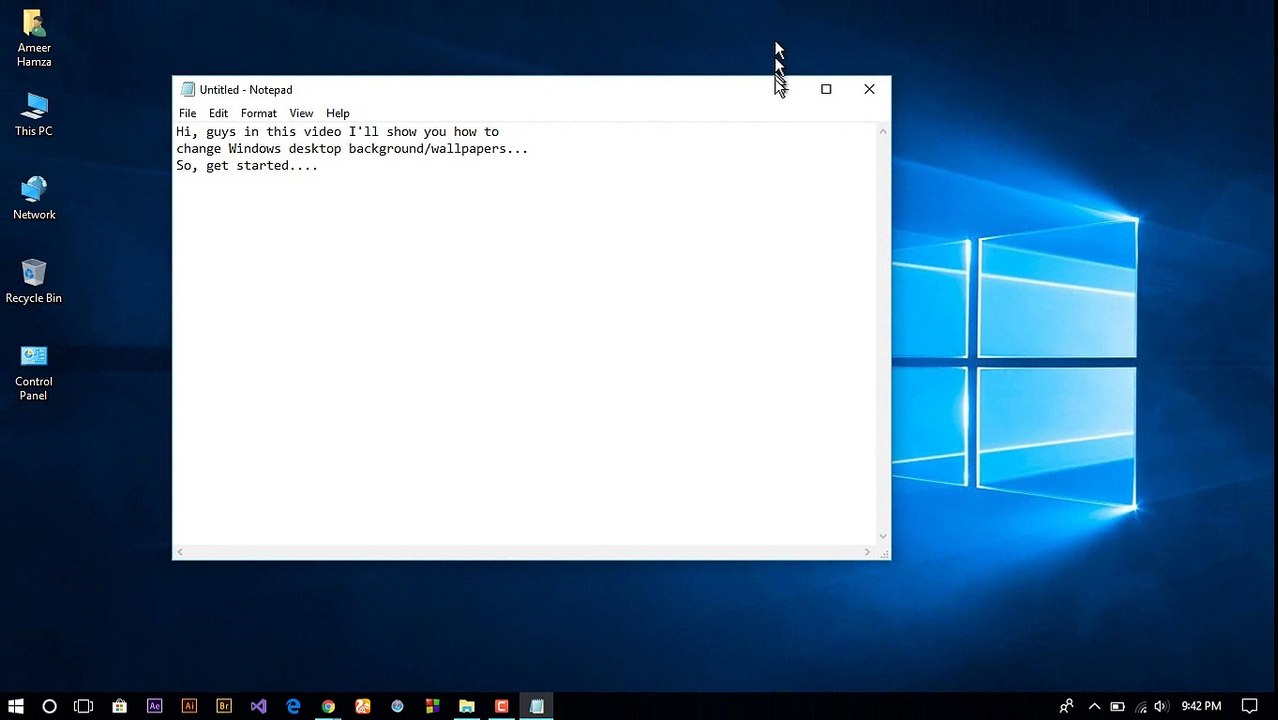Image resolution: width=1278 pixels, height=720 pixels.
Task: Launch Adobe Illustrator from taskbar
Action: 189,706
